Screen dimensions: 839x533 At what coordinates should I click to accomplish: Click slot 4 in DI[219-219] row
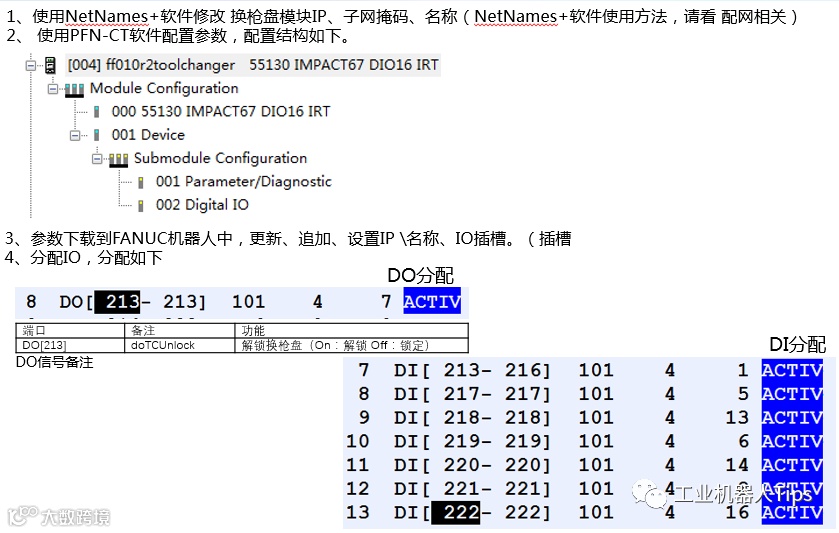click(669, 441)
